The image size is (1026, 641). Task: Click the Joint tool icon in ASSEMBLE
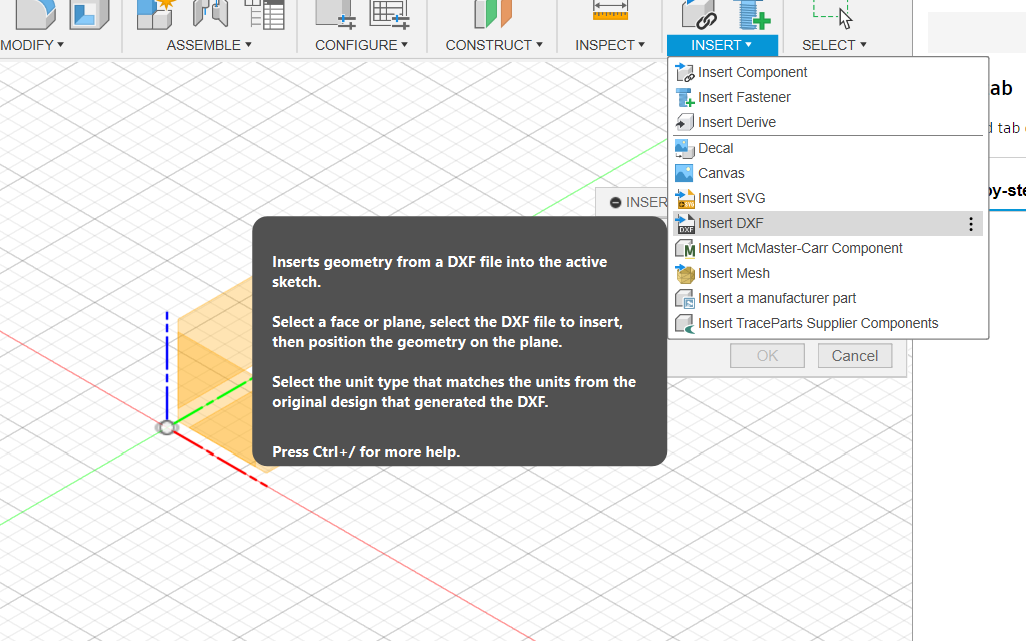(x=211, y=14)
